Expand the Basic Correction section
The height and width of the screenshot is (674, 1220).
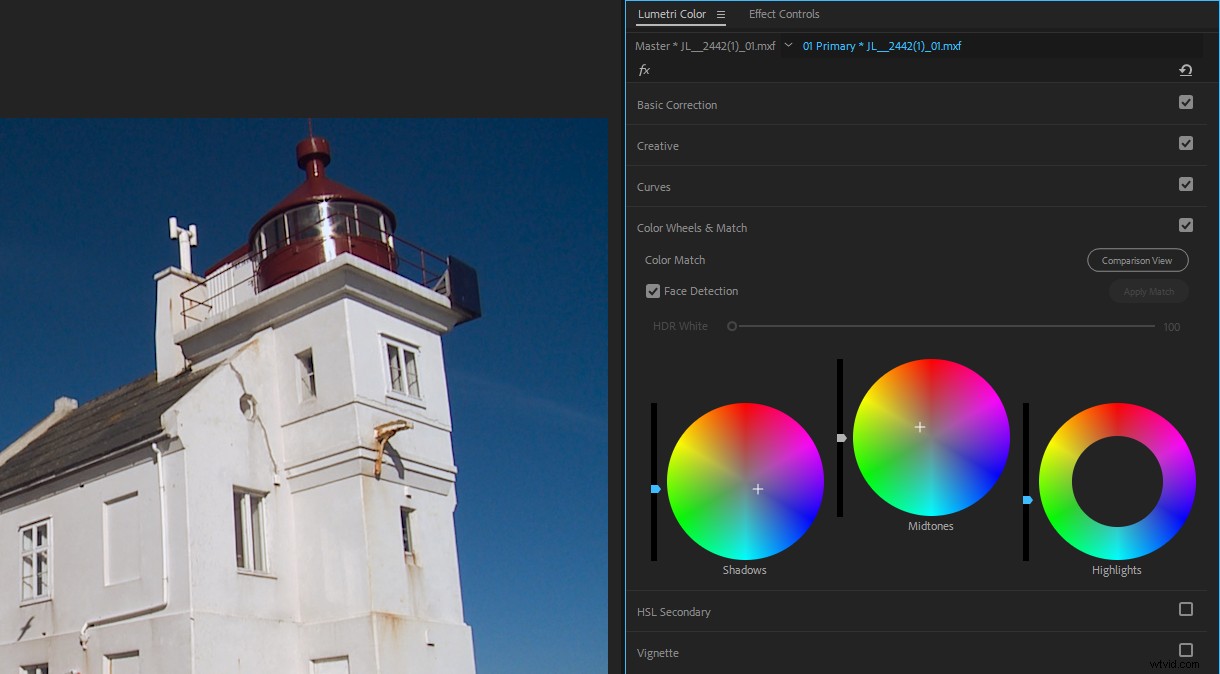tap(677, 105)
